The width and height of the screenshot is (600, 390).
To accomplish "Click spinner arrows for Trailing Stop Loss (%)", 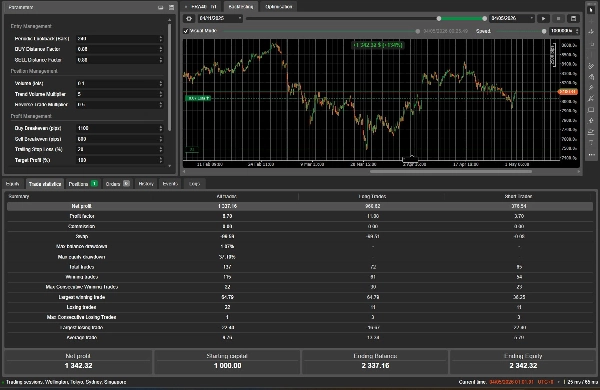I will pos(161,150).
